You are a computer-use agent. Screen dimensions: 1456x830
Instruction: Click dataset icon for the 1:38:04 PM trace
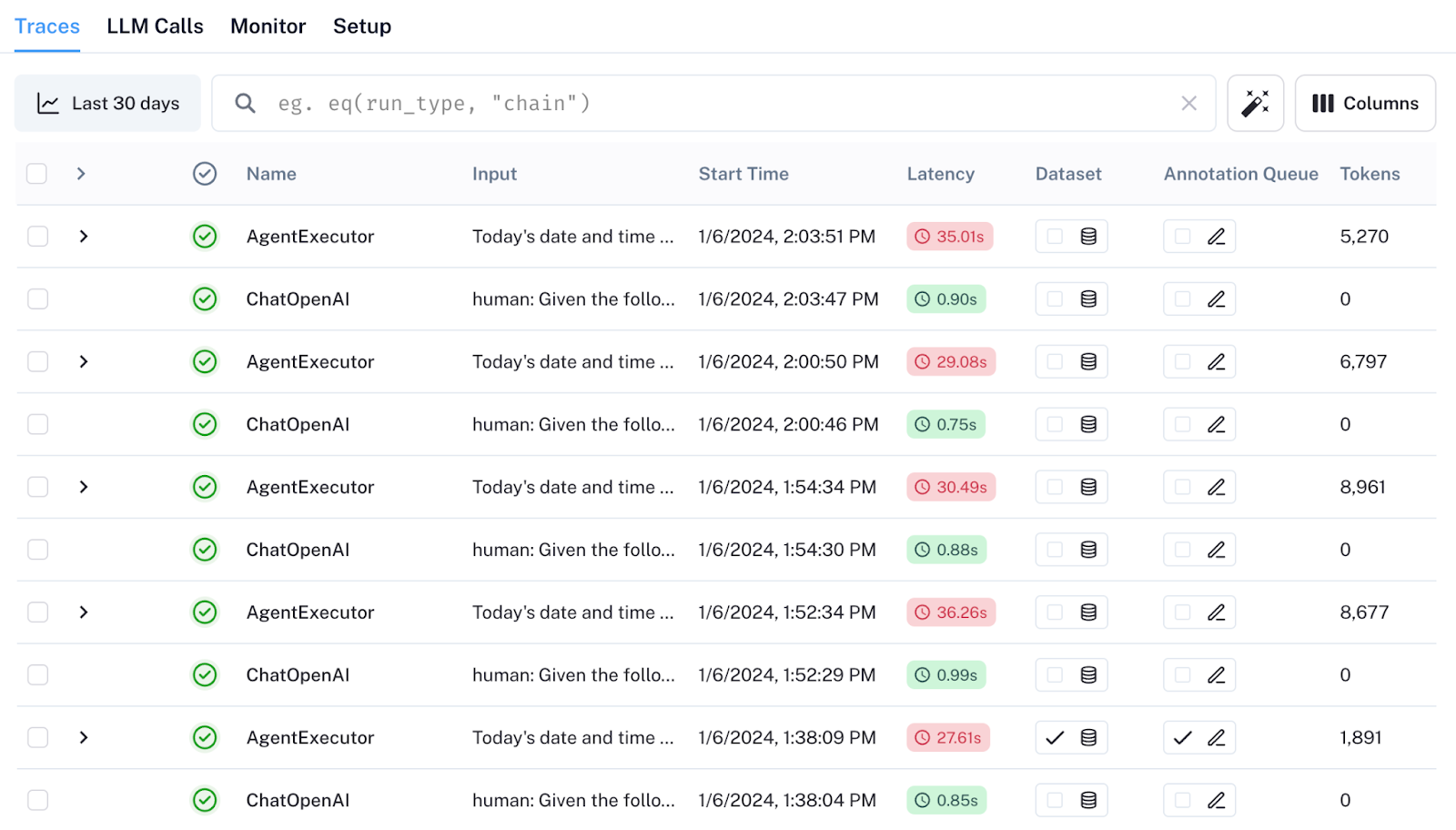[x=1088, y=801]
